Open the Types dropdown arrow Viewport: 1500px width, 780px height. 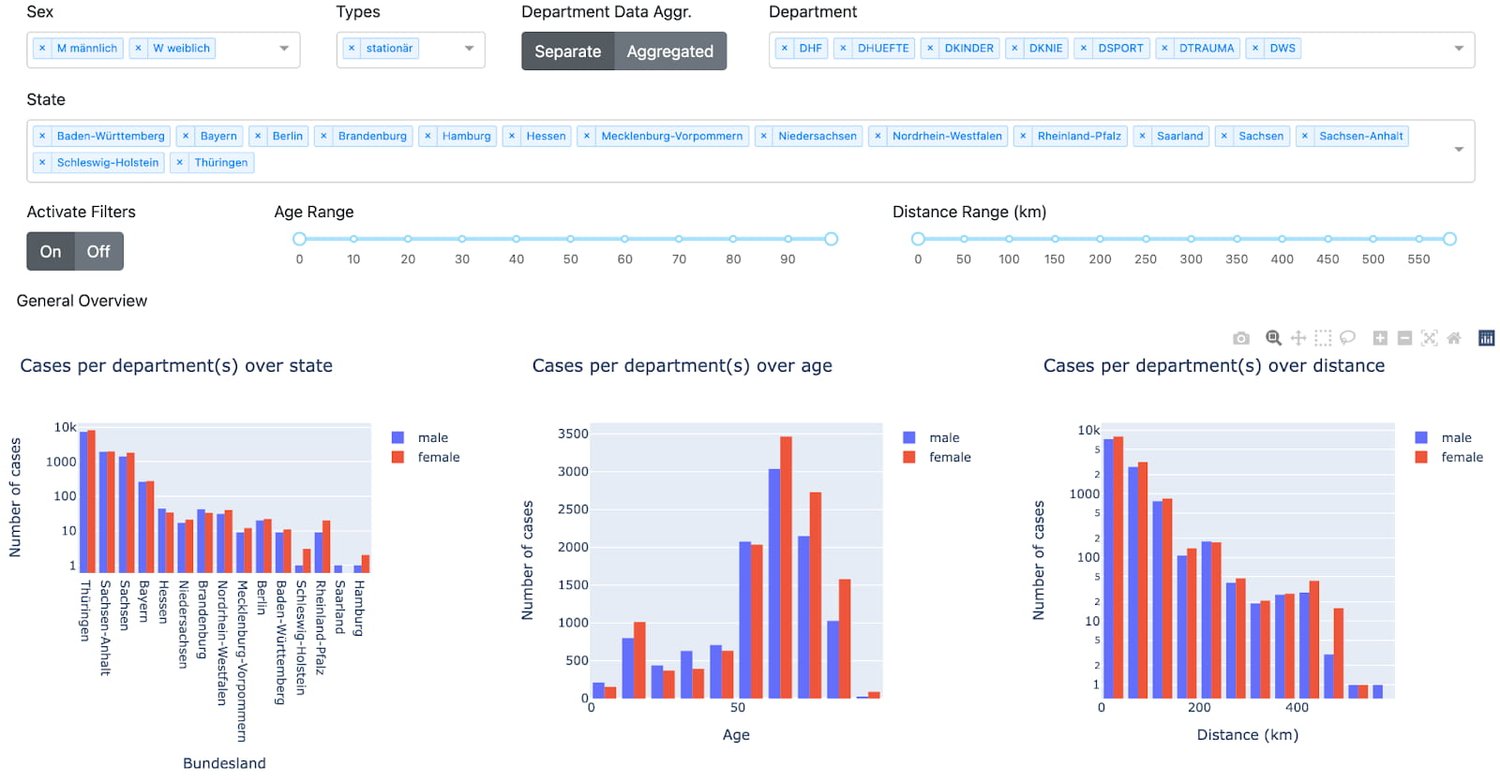coord(469,49)
